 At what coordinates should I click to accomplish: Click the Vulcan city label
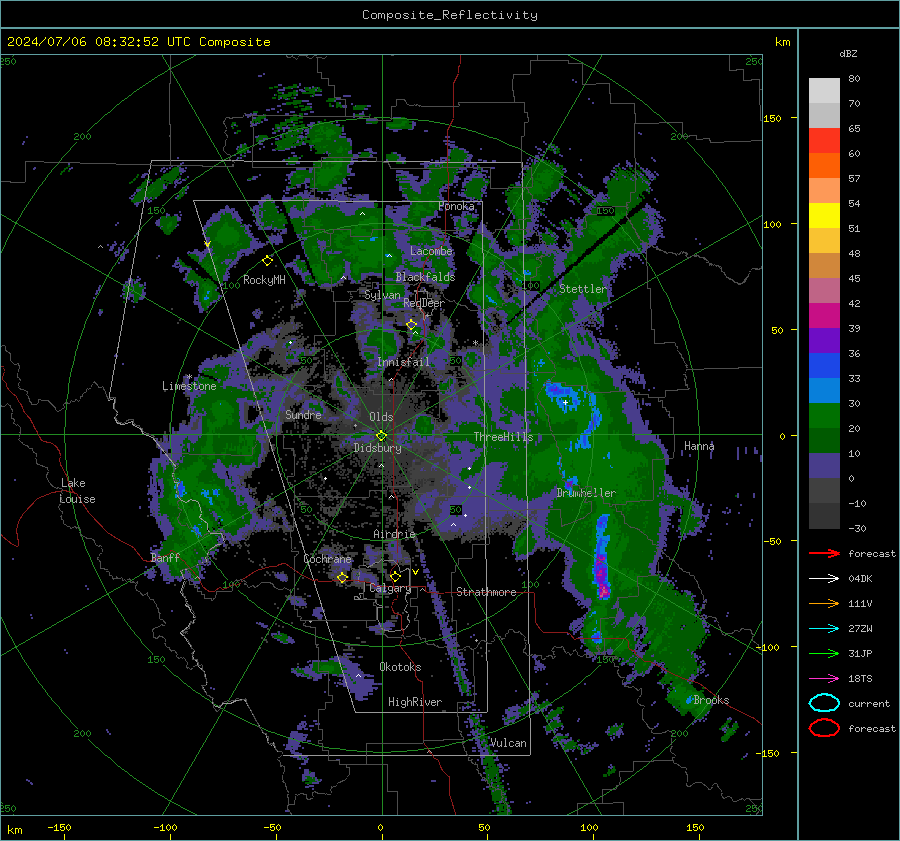coord(508,743)
